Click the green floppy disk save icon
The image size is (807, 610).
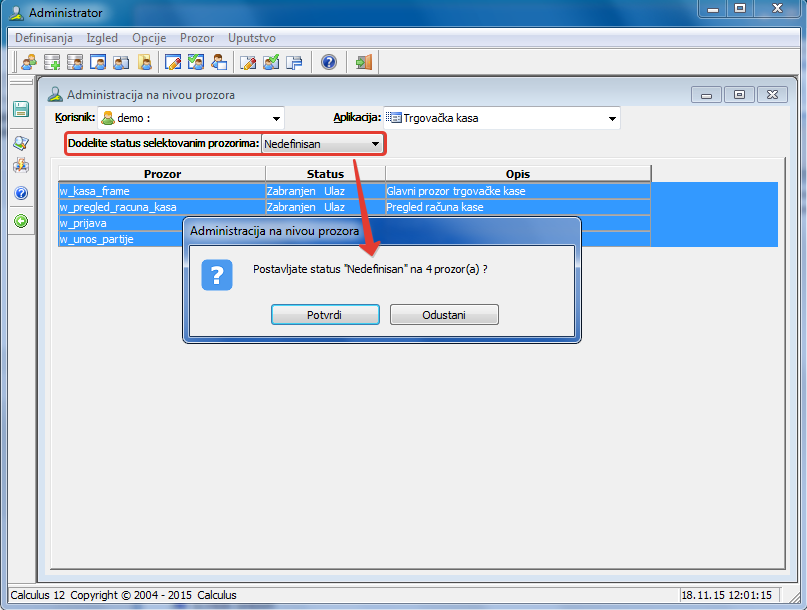(20, 109)
